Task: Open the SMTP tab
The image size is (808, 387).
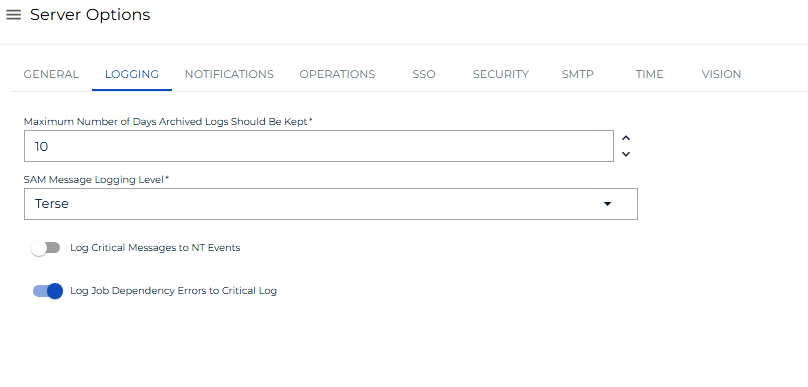Action: [x=578, y=74]
